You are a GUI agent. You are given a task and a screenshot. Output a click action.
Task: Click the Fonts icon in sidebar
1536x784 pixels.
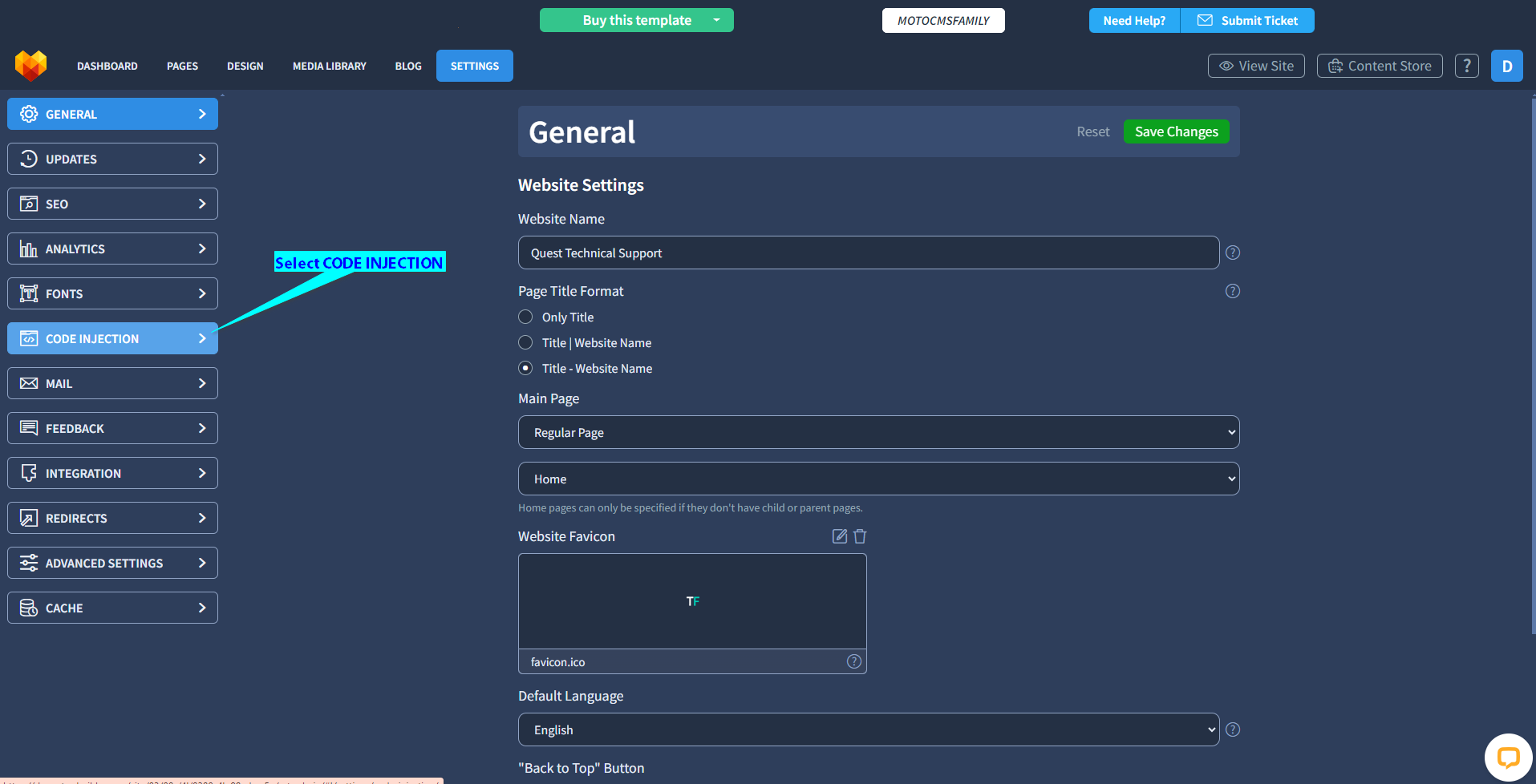pos(29,293)
